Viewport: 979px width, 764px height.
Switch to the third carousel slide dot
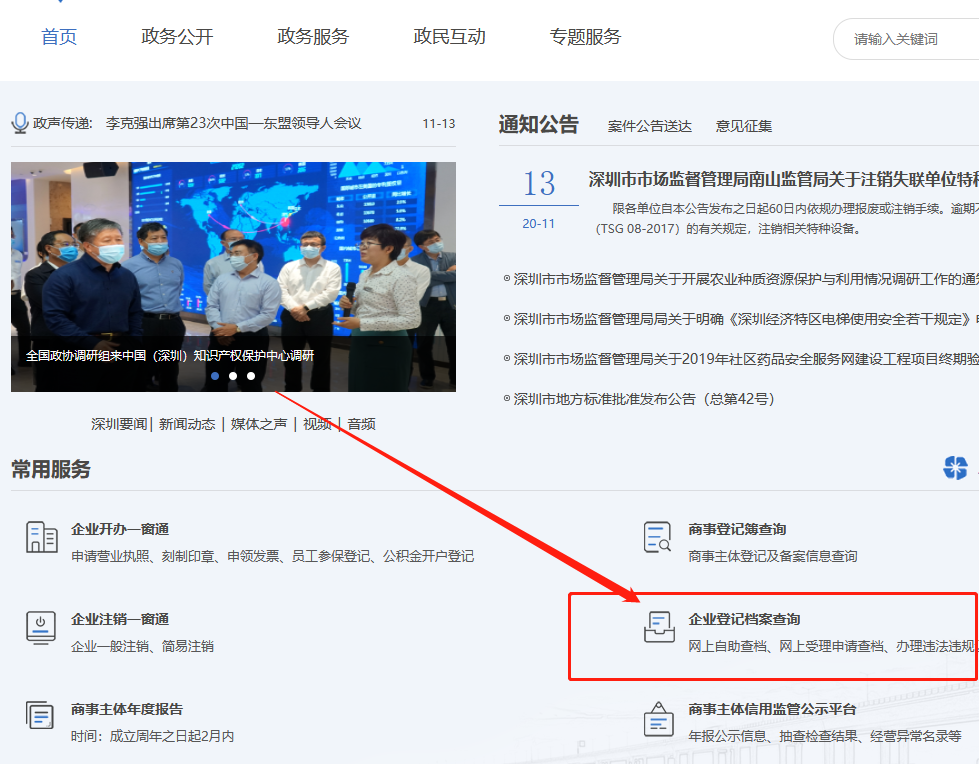click(251, 377)
